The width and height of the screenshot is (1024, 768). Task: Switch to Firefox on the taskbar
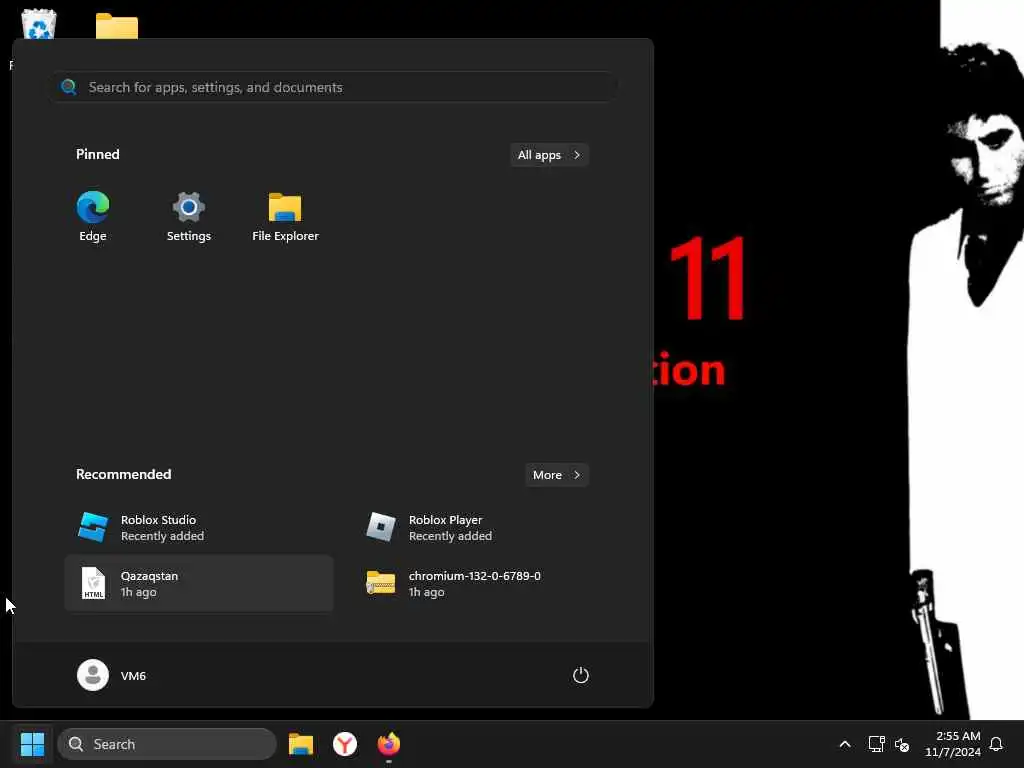pyautogui.click(x=389, y=744)
